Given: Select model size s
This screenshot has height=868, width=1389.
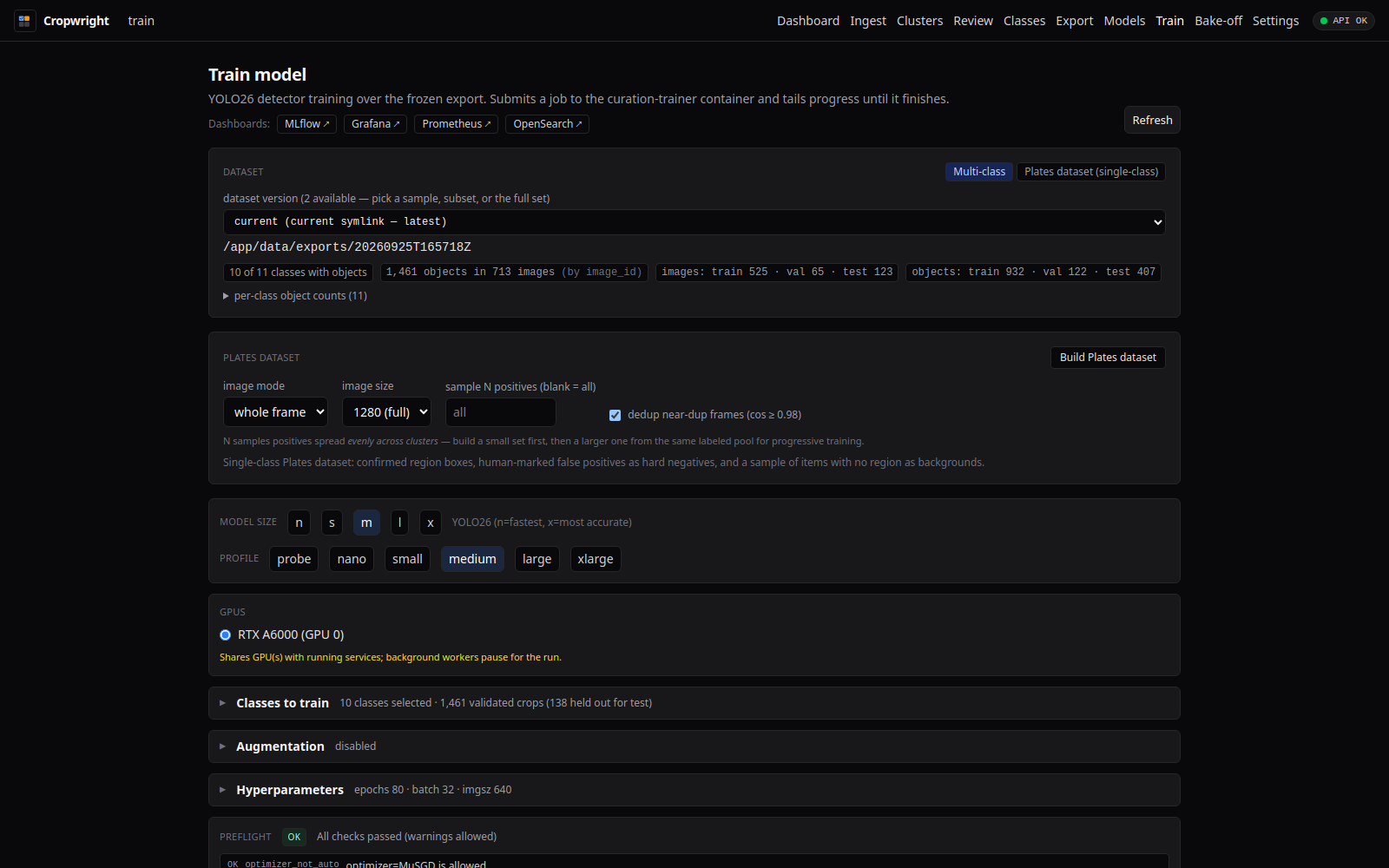Looking at the screenshot, I should pyautogui.click(x=332, y=523).
